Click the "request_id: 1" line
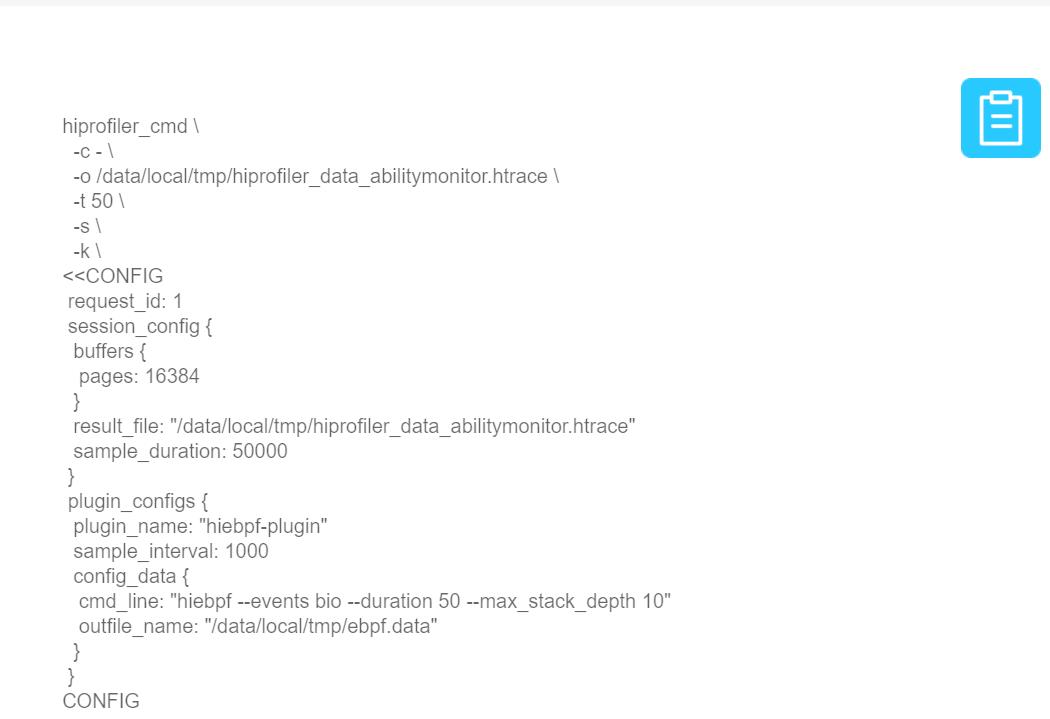Viewport: 1050px width, 719px height. point(125,301)
